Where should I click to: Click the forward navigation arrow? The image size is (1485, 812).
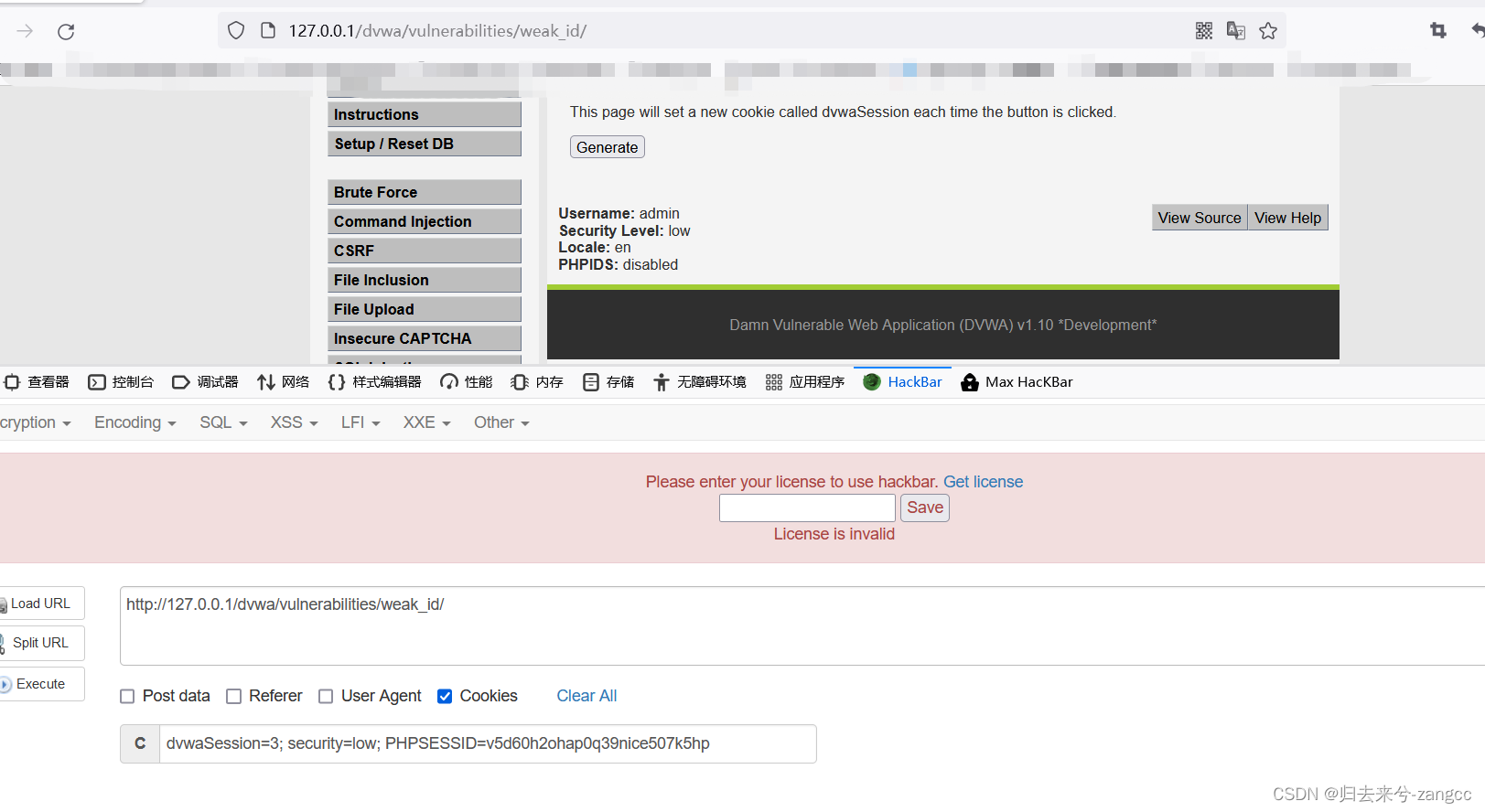tap(25, 31)
